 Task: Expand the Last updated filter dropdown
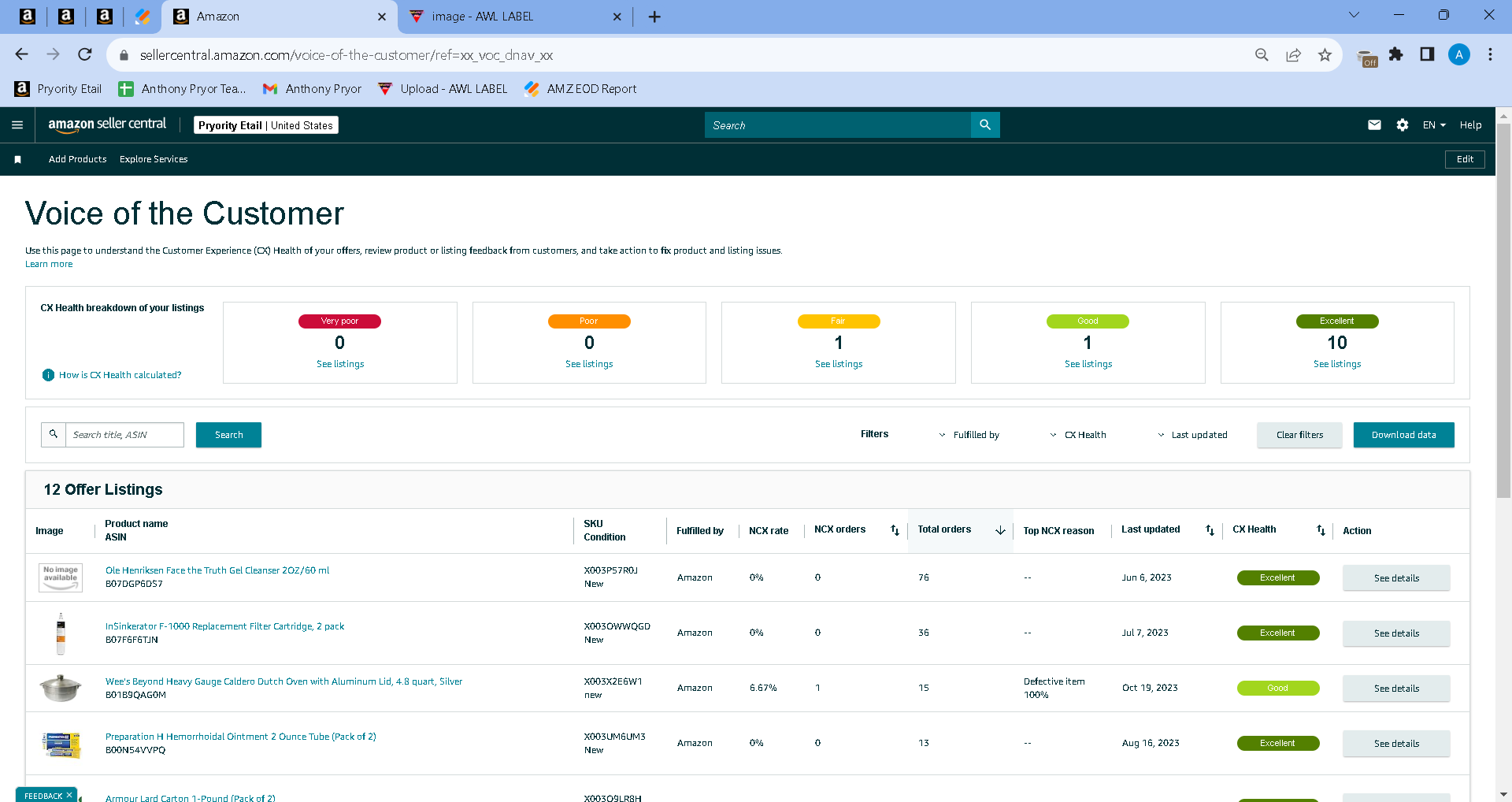pyautogui.click(x=1192, y=435)
